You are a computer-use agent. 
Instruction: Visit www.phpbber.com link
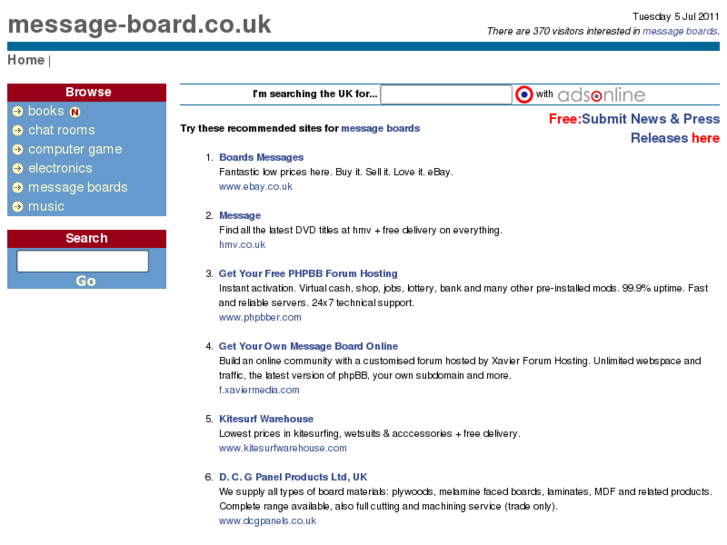[x=260, y=317]
